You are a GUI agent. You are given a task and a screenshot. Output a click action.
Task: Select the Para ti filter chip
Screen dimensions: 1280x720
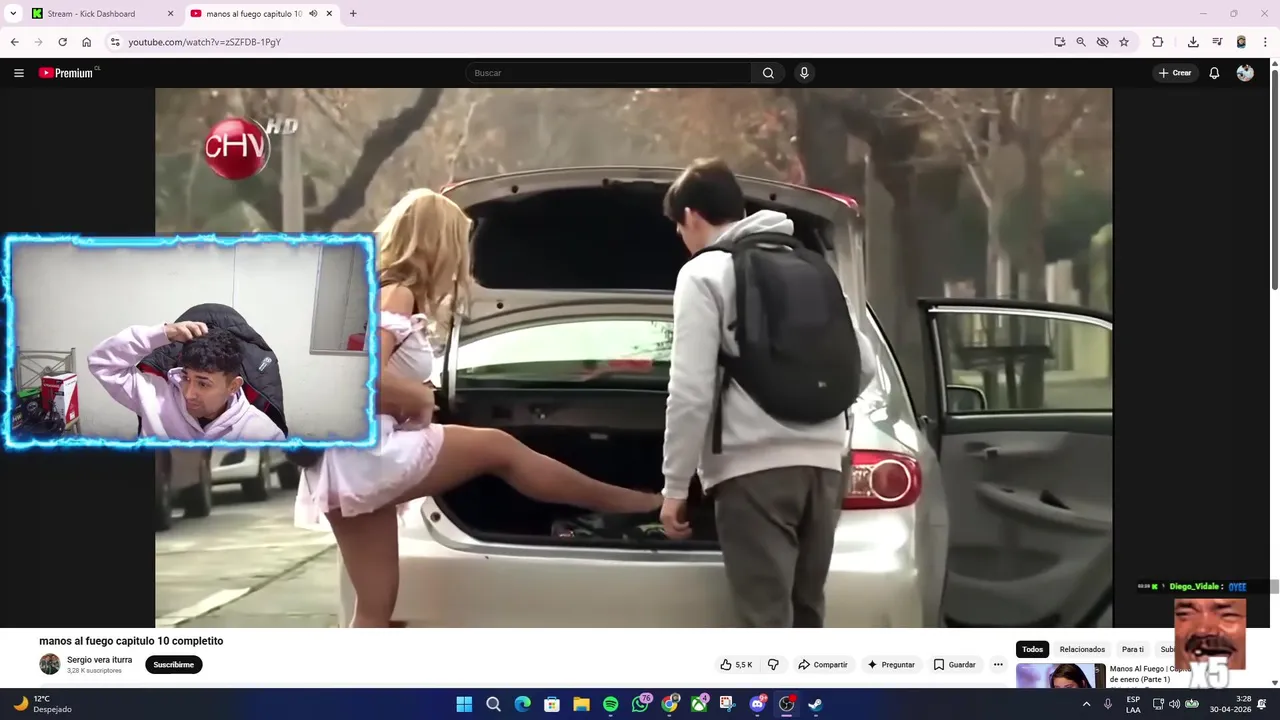click(1133, 650)
